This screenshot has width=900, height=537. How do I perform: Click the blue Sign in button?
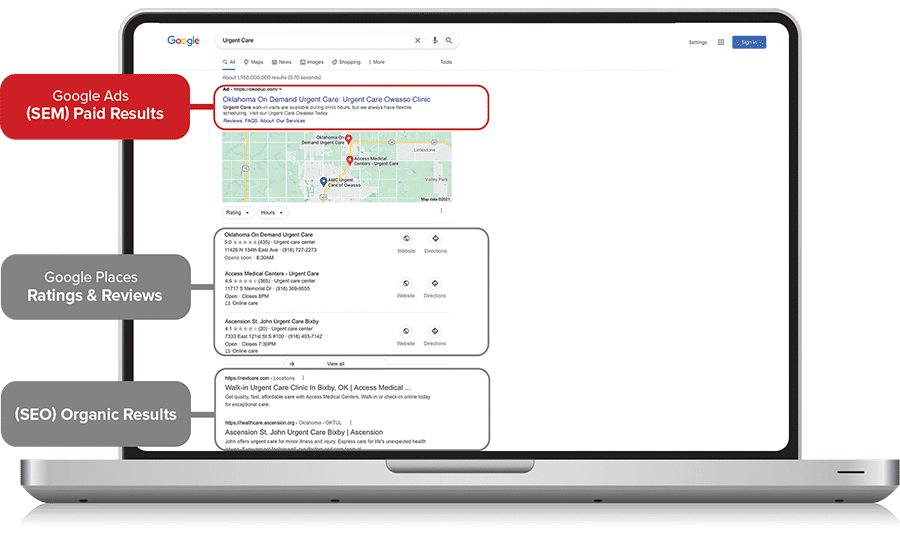tap(749, 42)
